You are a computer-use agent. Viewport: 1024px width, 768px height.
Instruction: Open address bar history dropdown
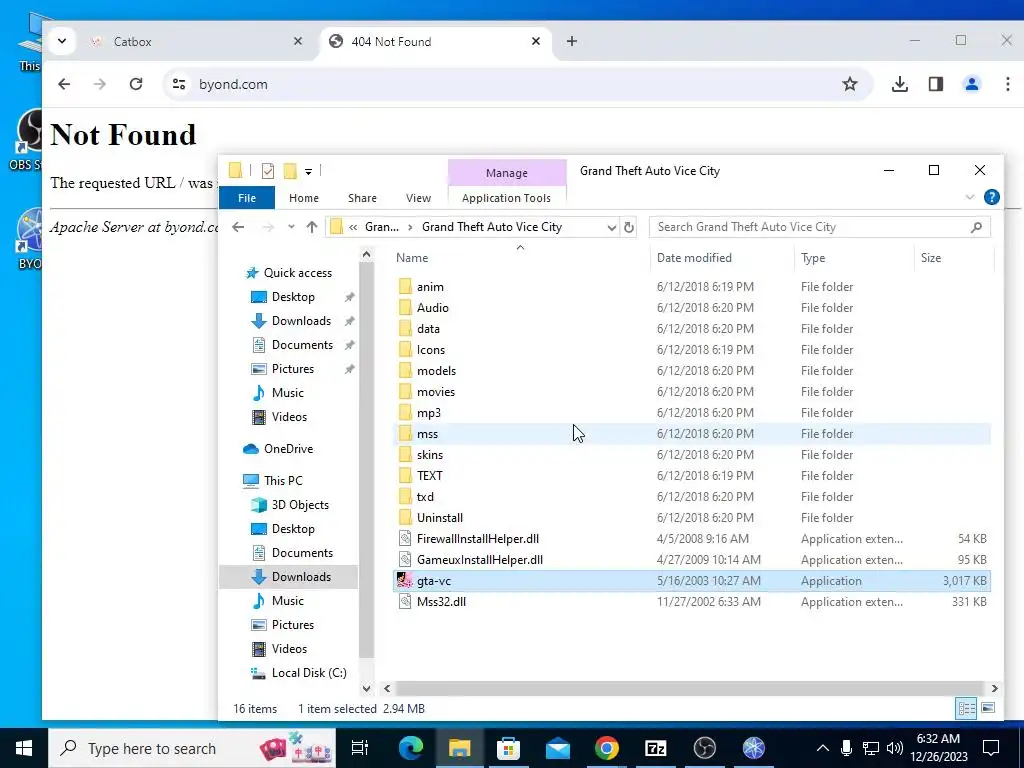click(x=611, y=227)
